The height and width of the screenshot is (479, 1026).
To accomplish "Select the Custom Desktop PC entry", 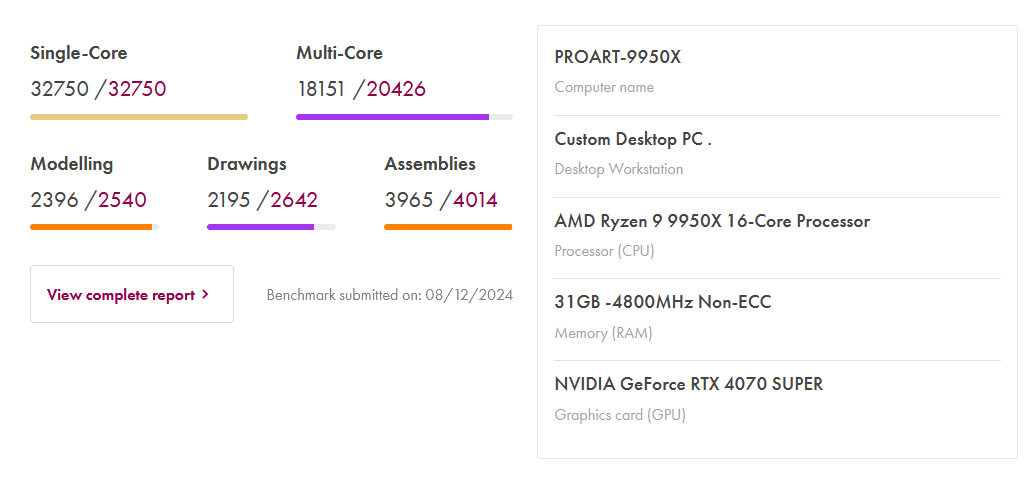I will pos(633,139).
